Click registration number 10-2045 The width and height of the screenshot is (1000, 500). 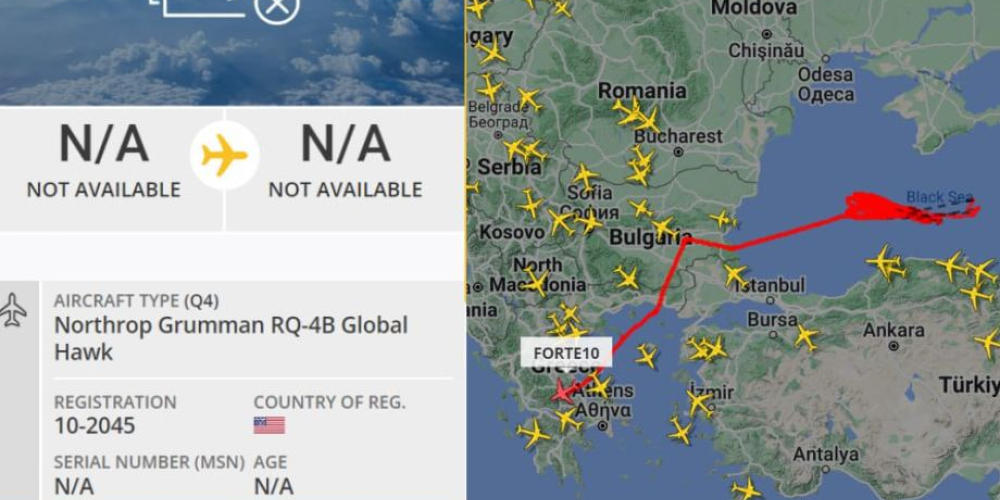(95, 427)
